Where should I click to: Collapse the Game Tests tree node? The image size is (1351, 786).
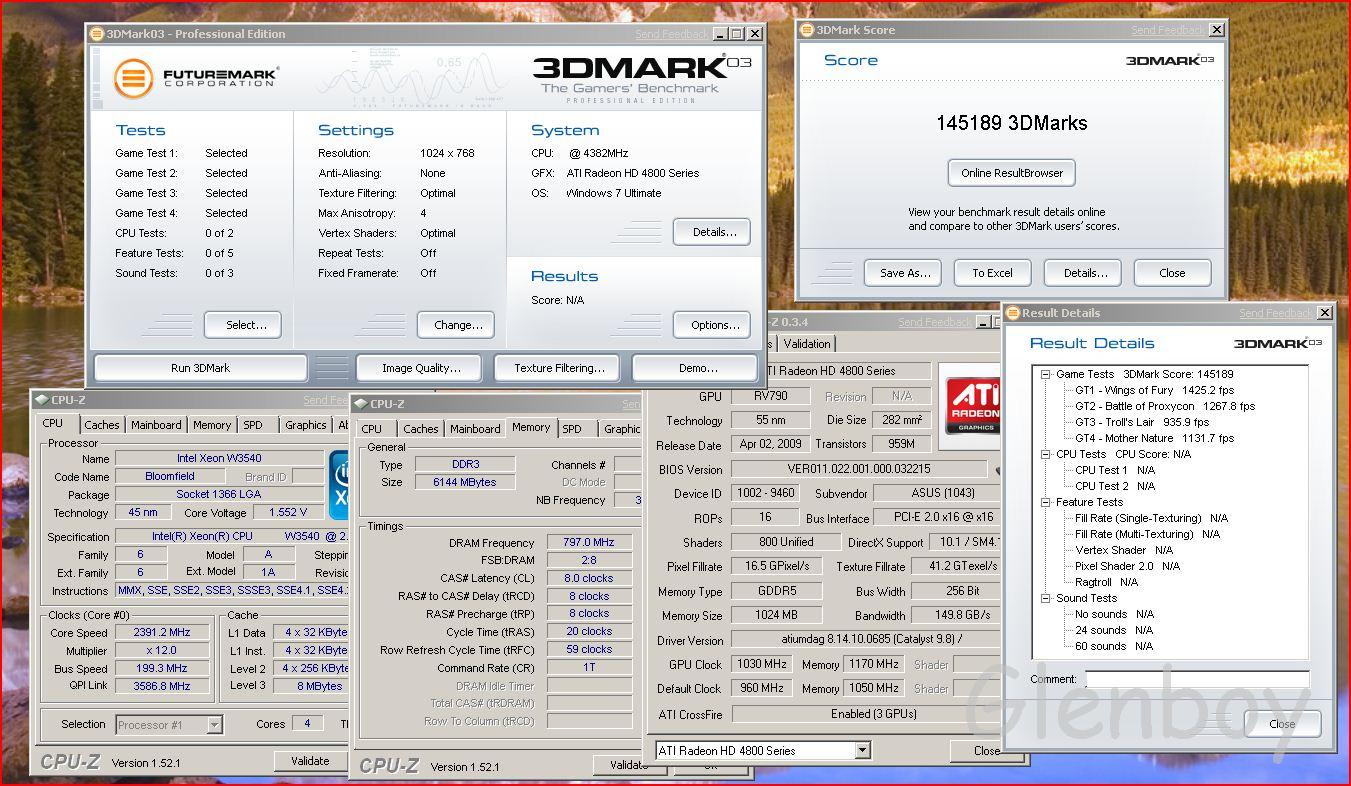1046,374
